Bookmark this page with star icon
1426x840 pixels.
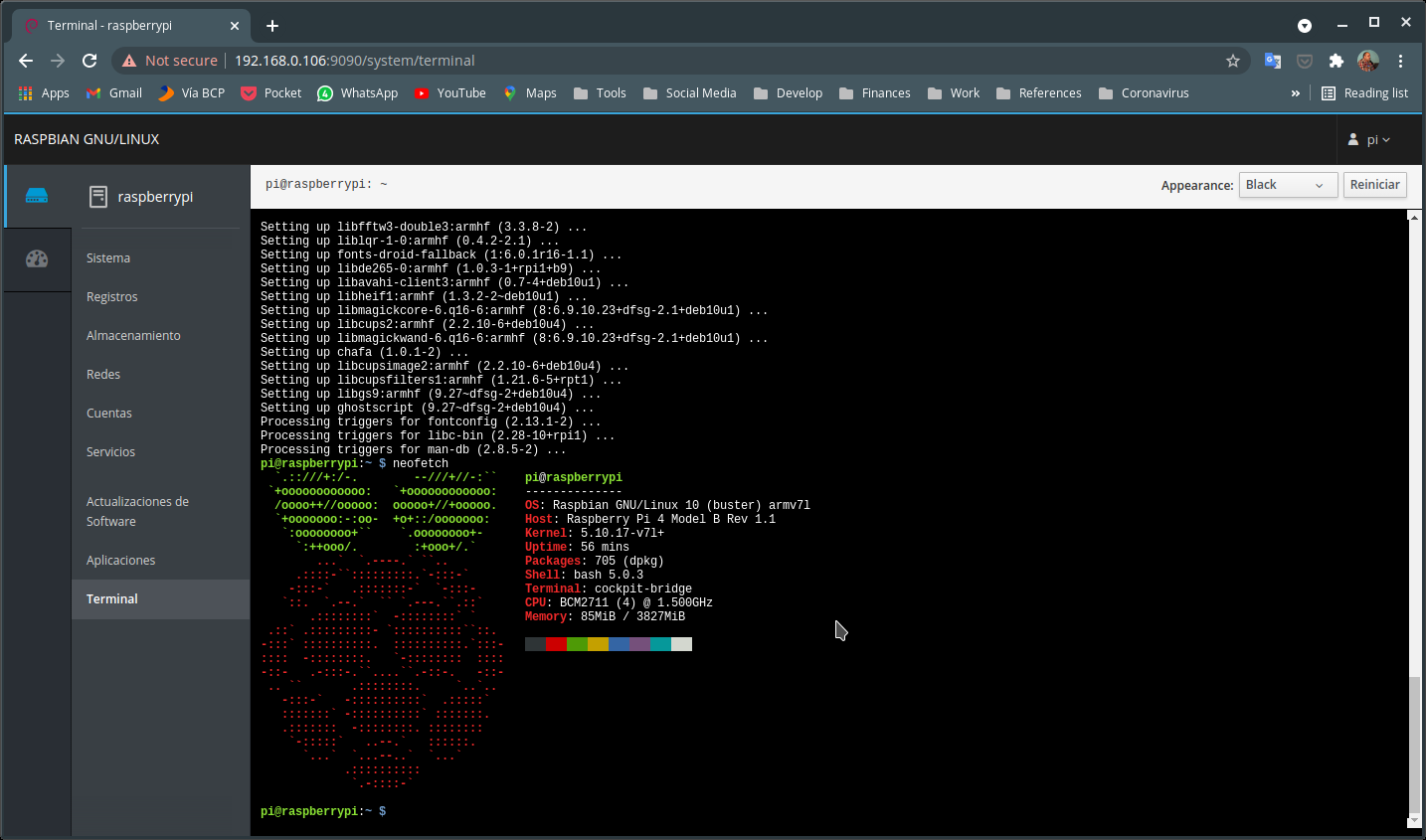click(x=1233, y=61)
